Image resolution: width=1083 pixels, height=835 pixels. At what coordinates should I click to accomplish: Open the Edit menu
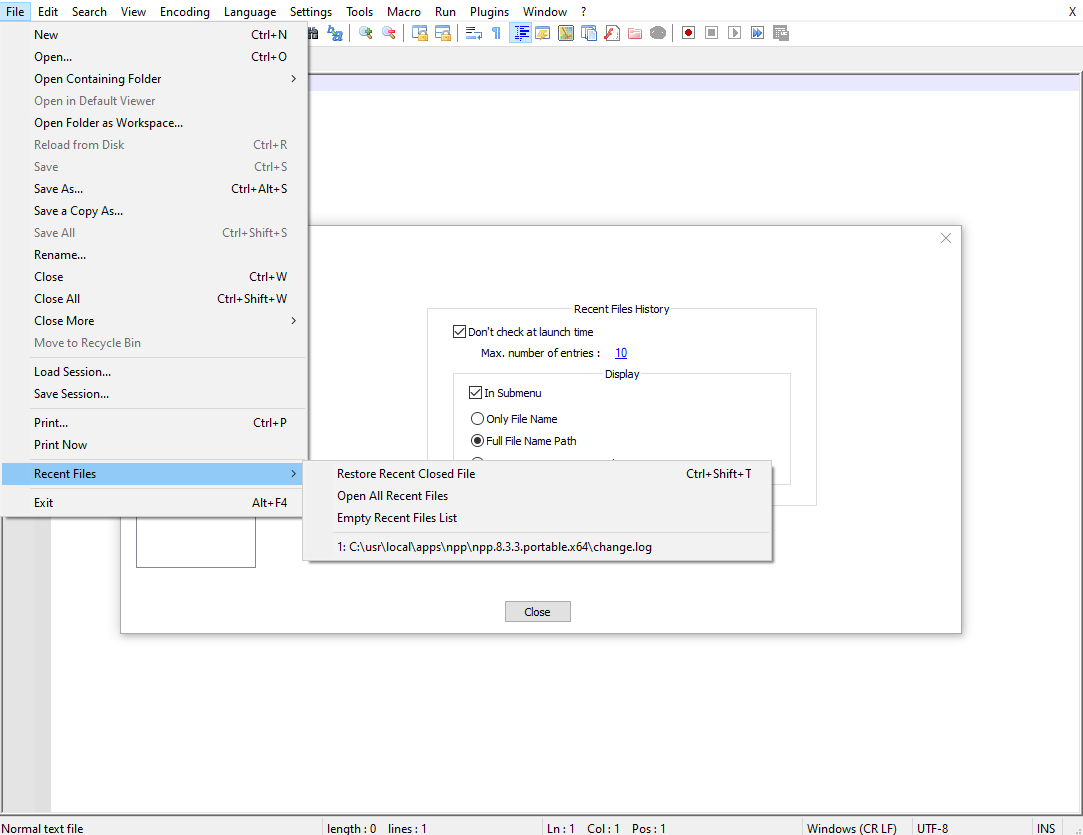point(48,12)
